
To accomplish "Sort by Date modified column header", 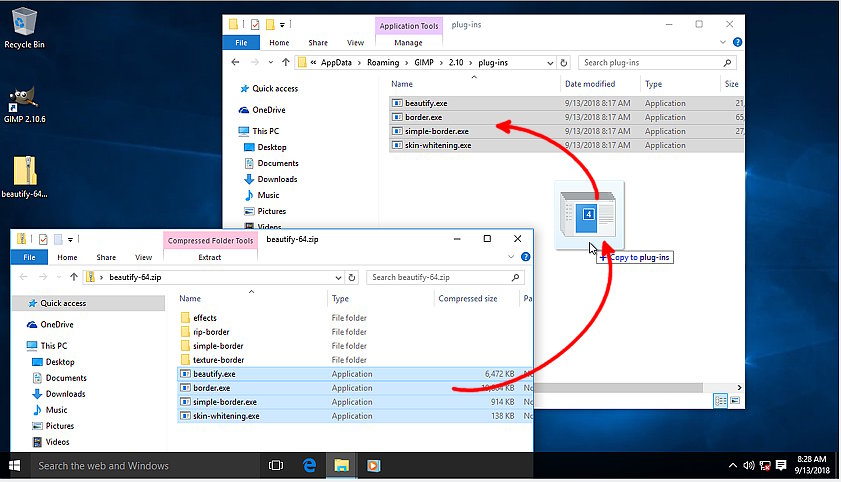I will 590,85.
